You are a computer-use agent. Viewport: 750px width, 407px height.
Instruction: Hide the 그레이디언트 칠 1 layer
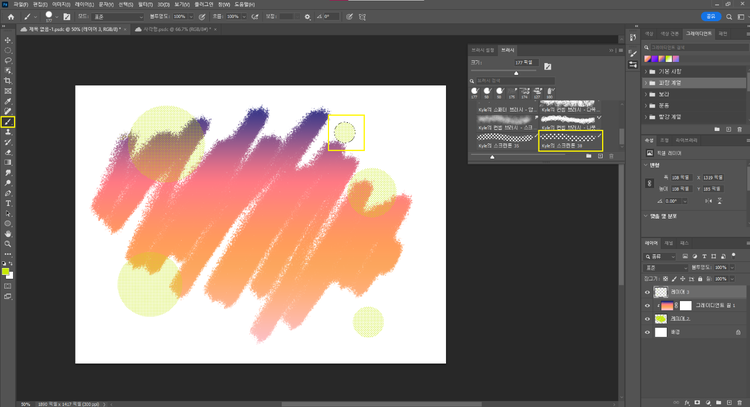point(647,305)
